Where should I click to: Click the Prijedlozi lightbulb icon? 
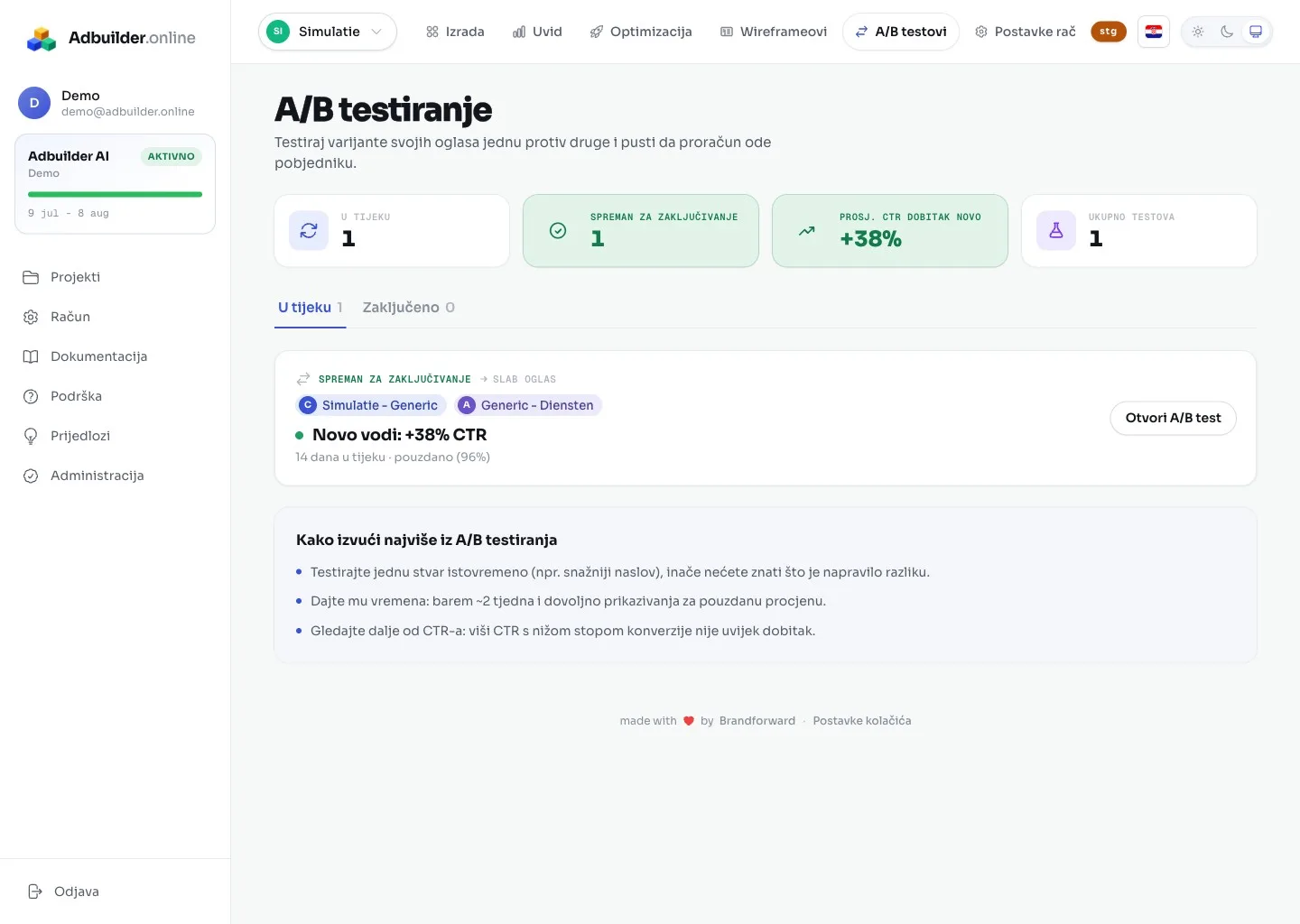coord(31,436)
